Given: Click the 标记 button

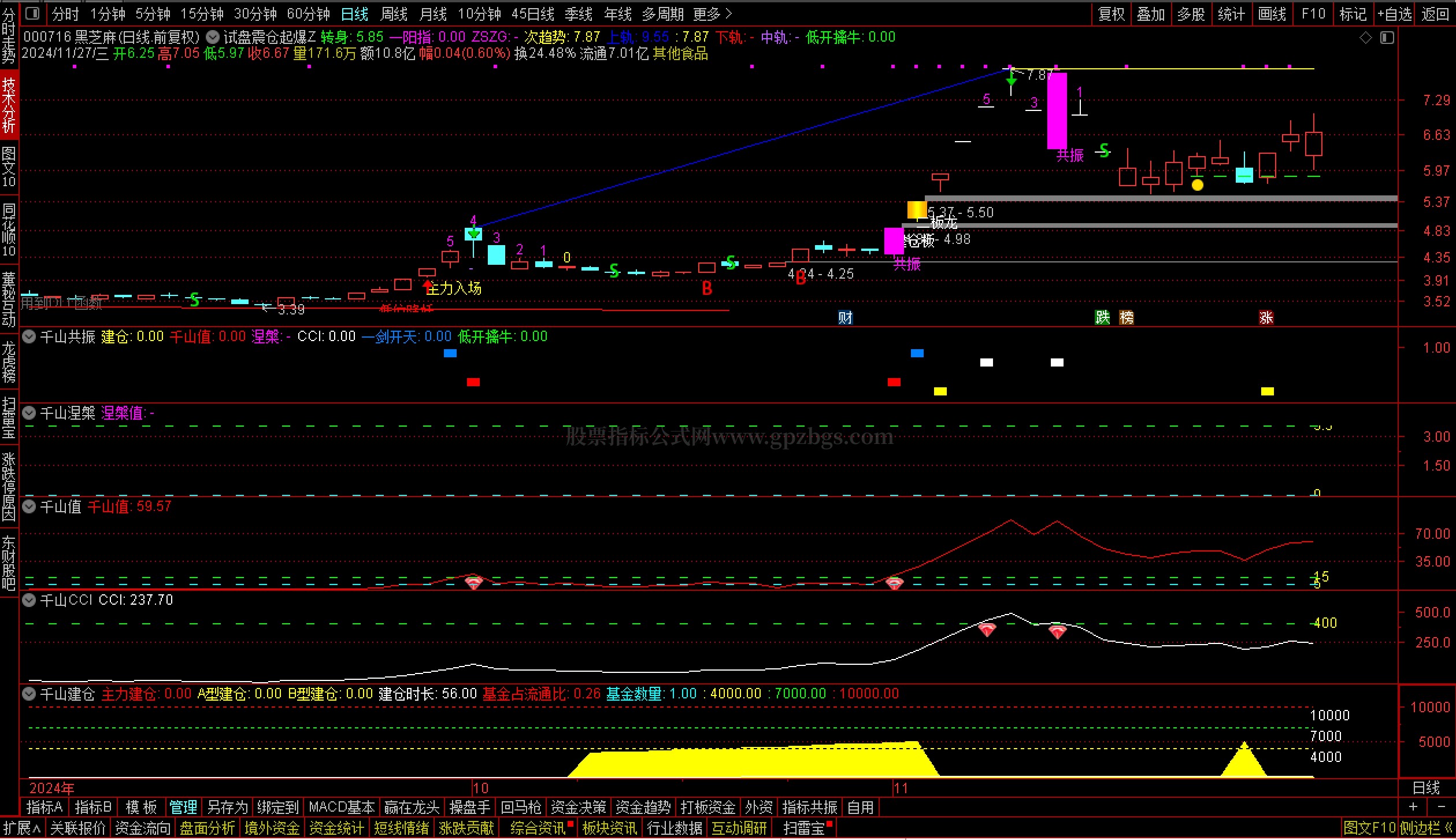Looking at the screenshot, I should [x=1353, y=13].
